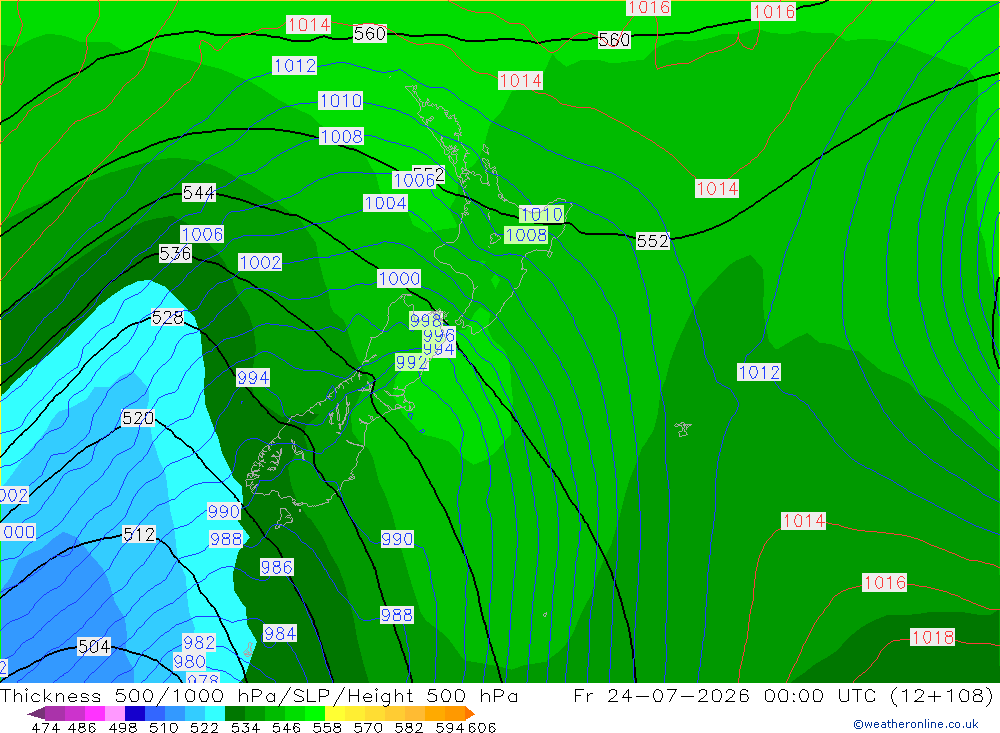Click the blue '998' isobar label

425,320
